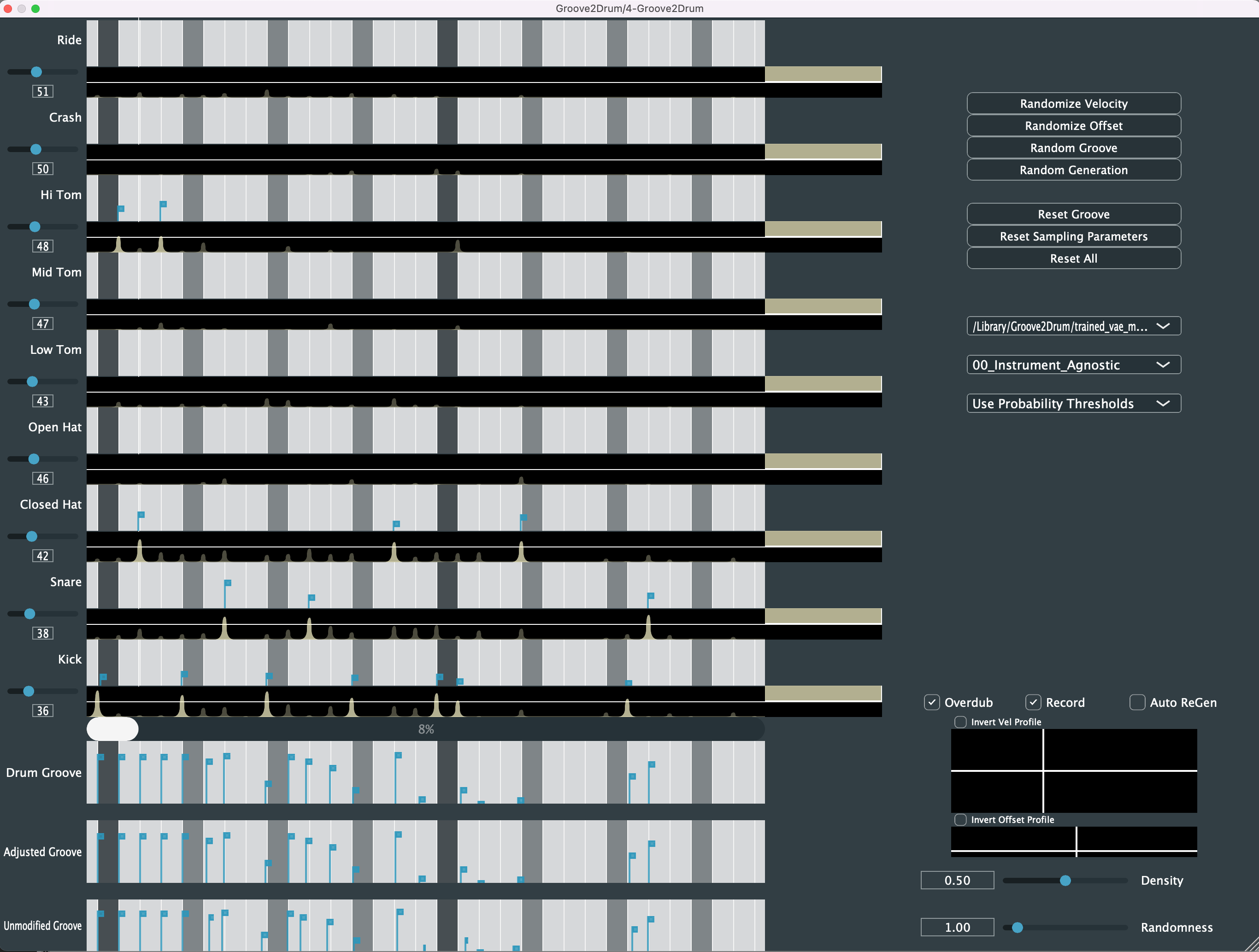
Task: Click the 8% playback progress bar
Action: point(426,729)
